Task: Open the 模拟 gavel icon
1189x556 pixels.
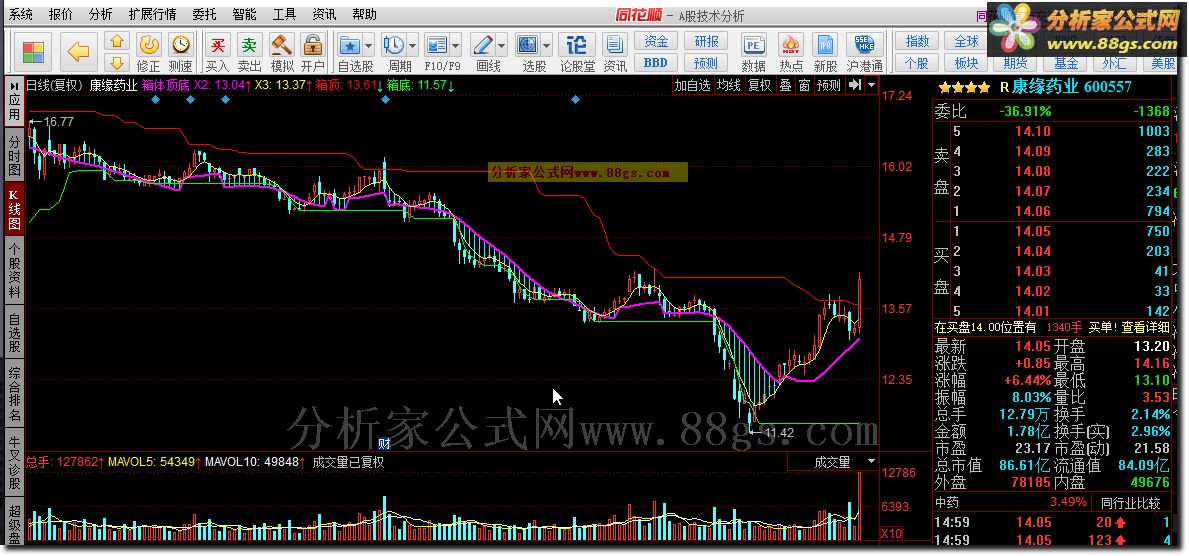Action: tap(281, 46)
